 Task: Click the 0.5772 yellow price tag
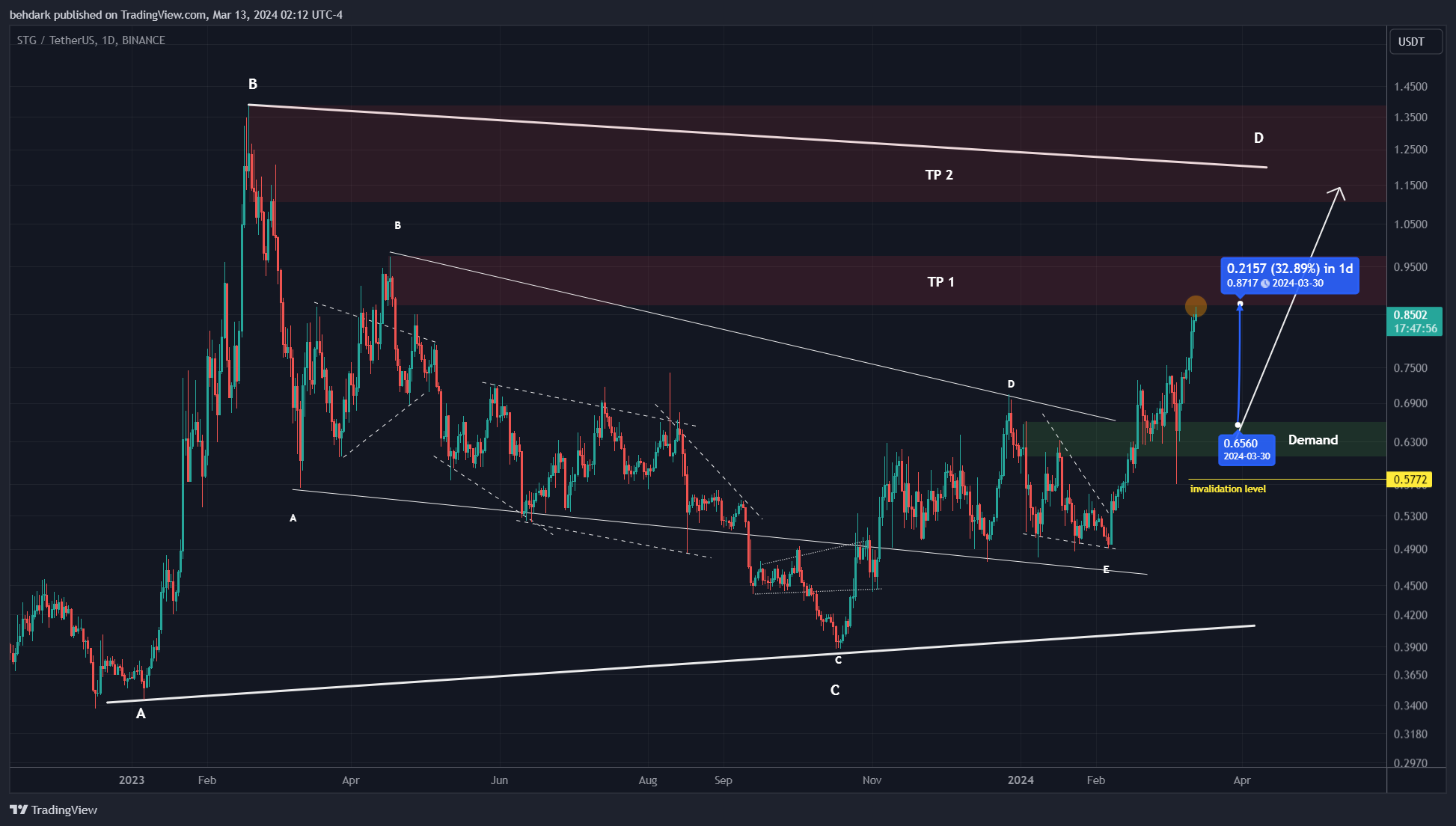(x=1410, y=480)
